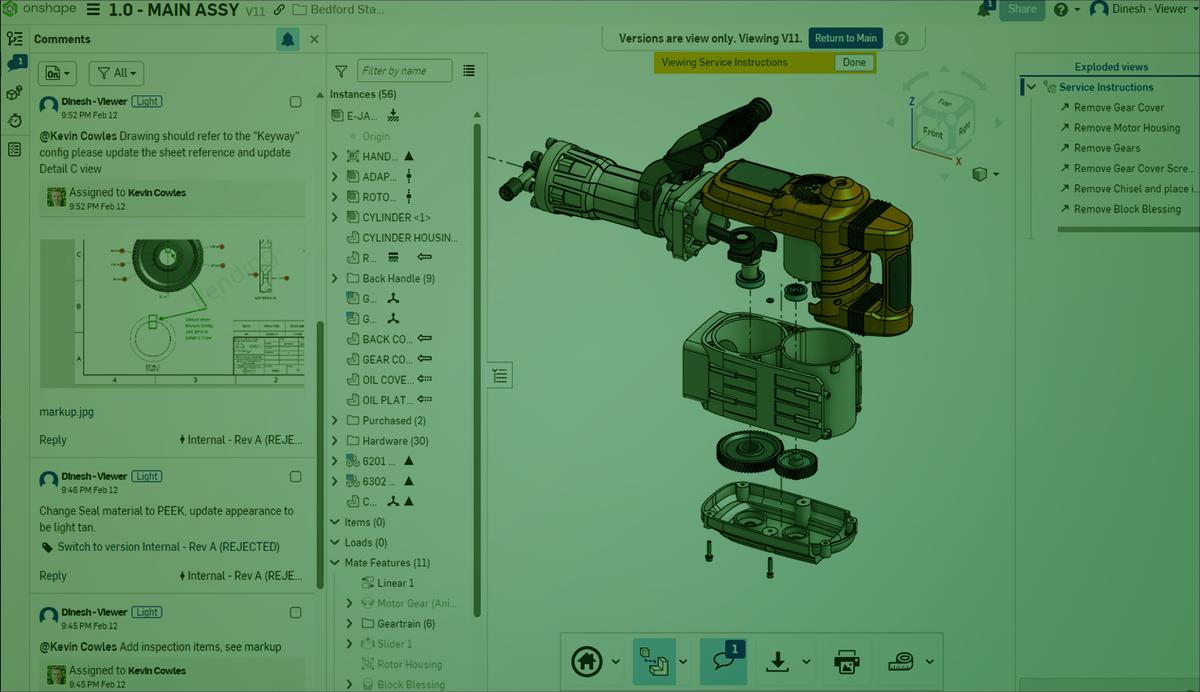Screen dimensions: 1200x692
Task: Click the bell icon in Comments panel header
Action: point(288,39)
